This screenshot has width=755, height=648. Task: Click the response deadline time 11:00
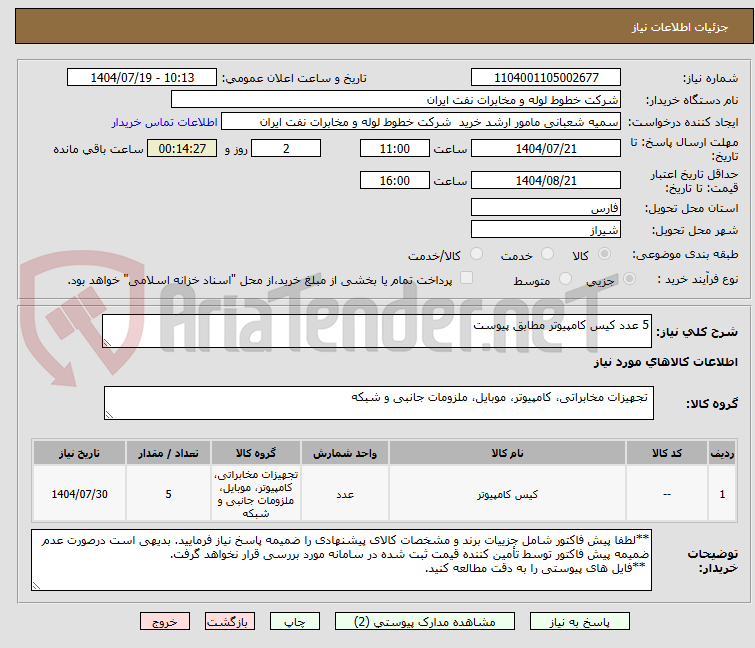(x=395, y=148)
